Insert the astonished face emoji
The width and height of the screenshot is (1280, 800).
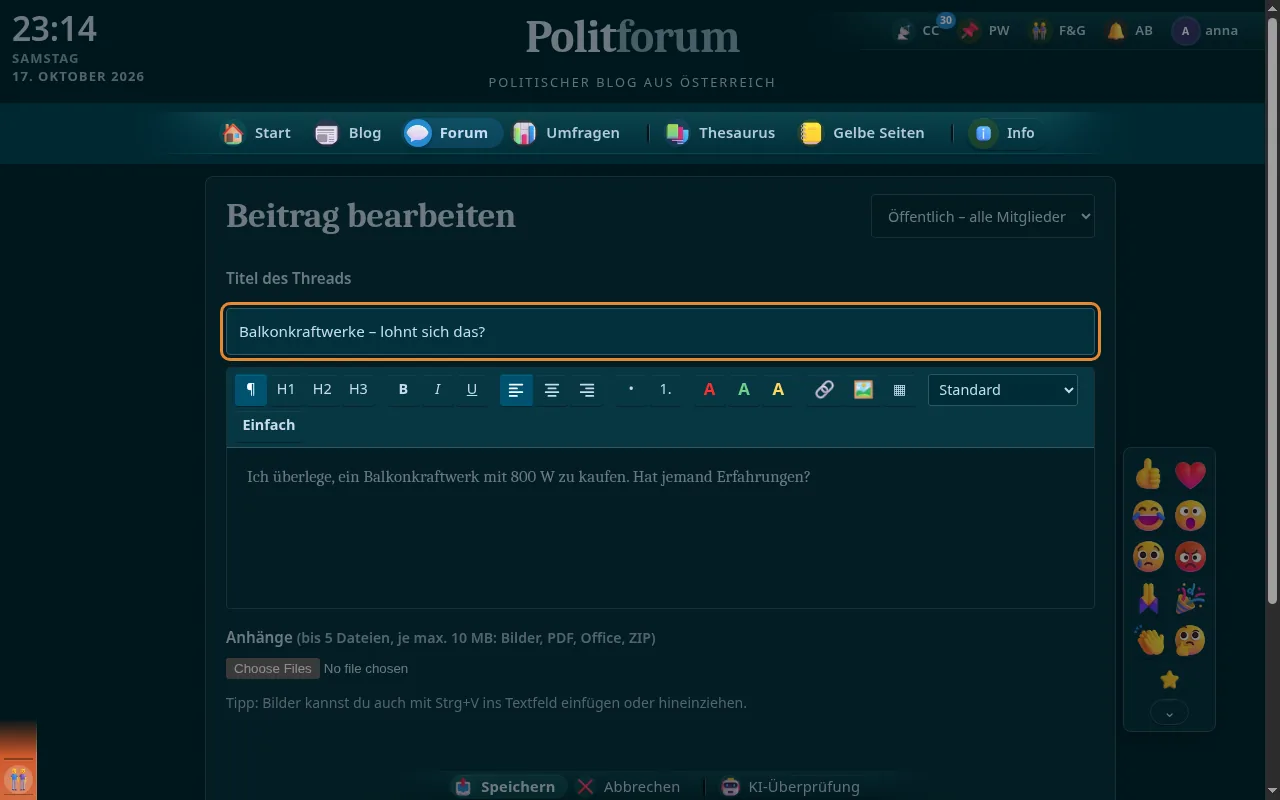[x=1190, y=516]
